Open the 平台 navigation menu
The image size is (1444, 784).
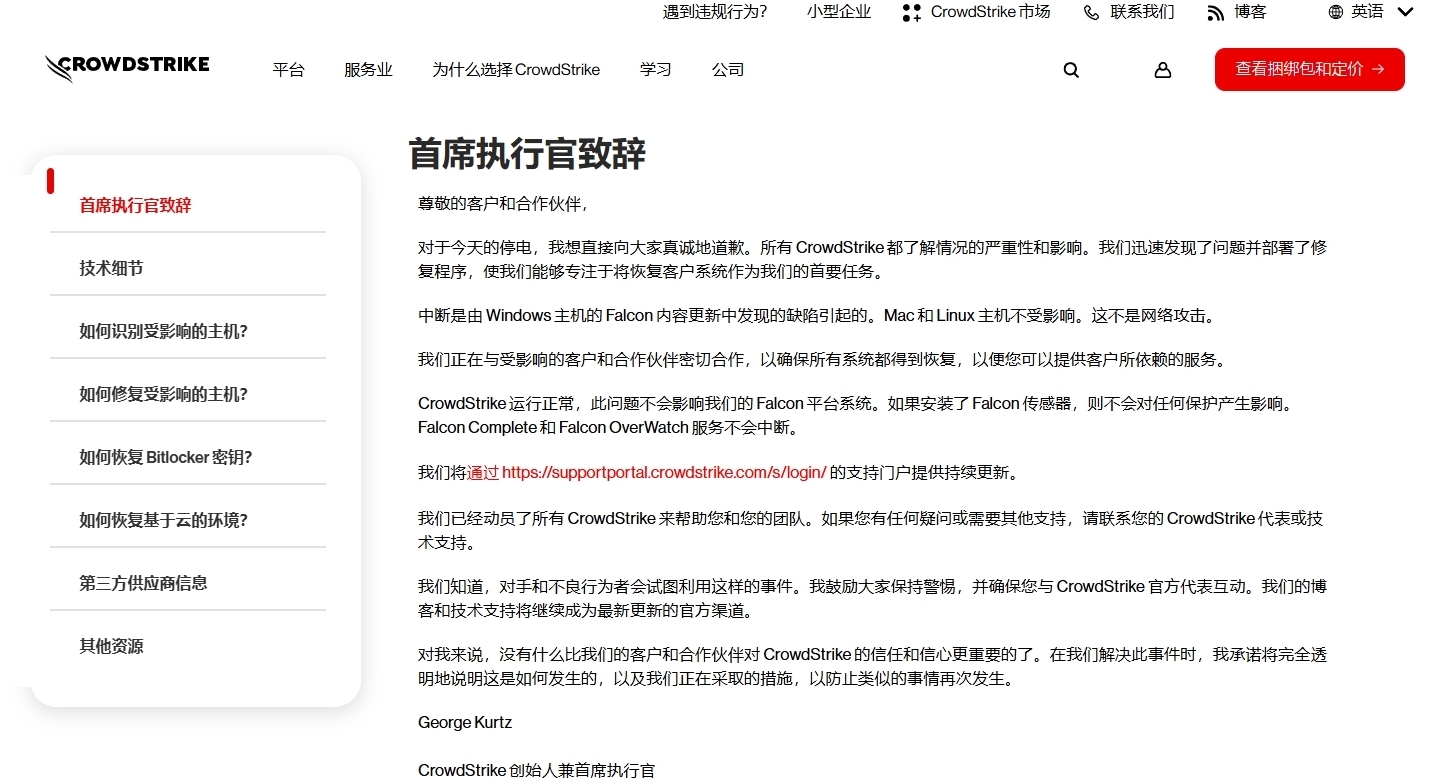[x=288, y=70]
